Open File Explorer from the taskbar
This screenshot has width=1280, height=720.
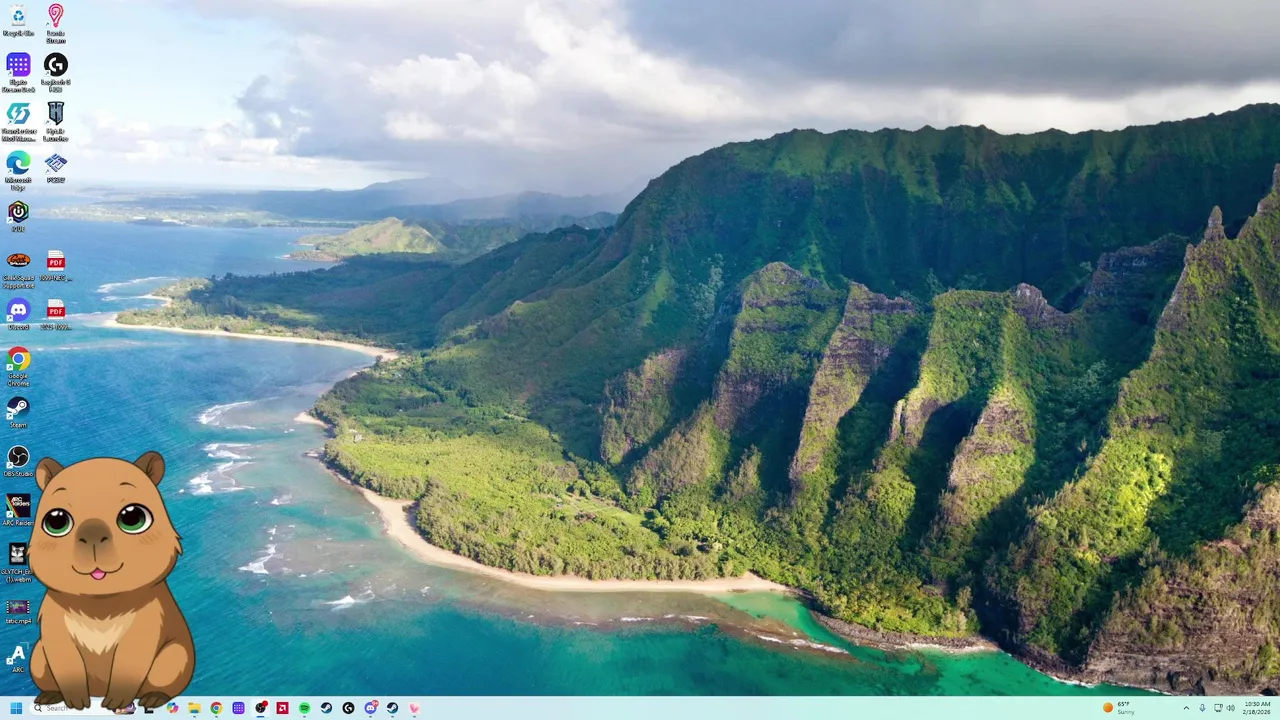[x=194, y=708]
